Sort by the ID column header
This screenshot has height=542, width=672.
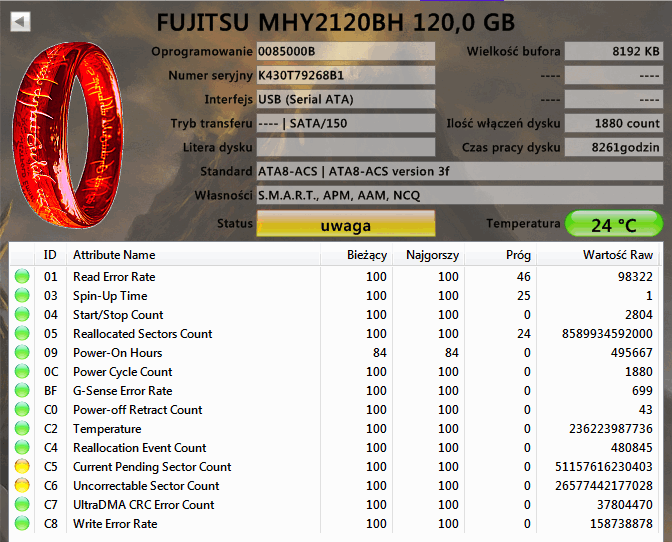tap(50, 255)
